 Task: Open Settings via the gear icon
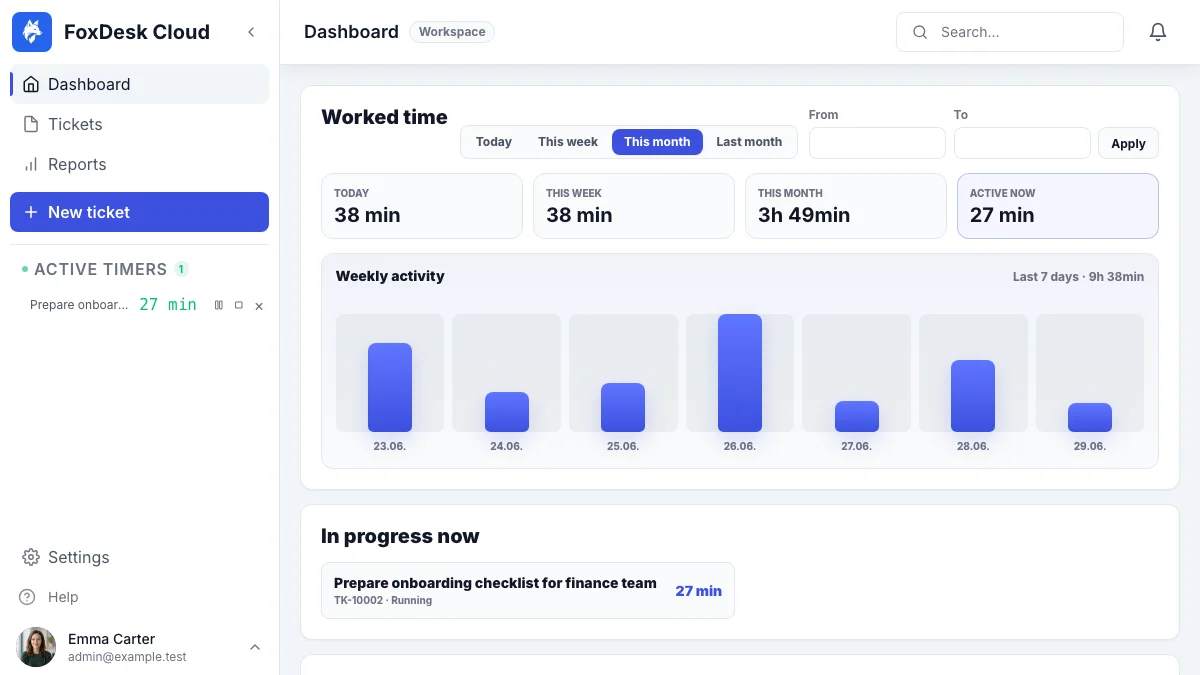coord(31,557)
